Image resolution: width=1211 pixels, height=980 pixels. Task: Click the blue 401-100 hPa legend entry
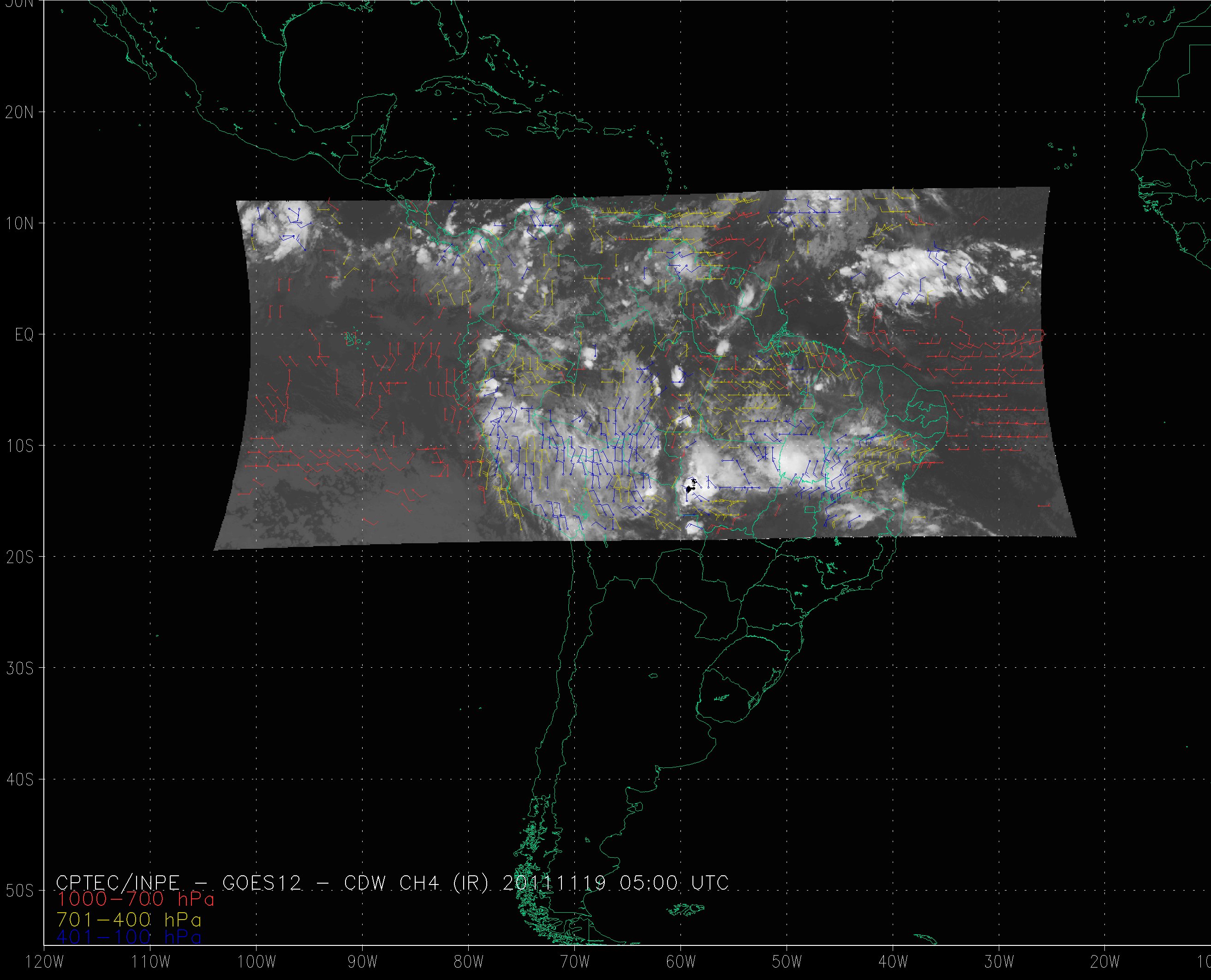click(x=129, y=938)
